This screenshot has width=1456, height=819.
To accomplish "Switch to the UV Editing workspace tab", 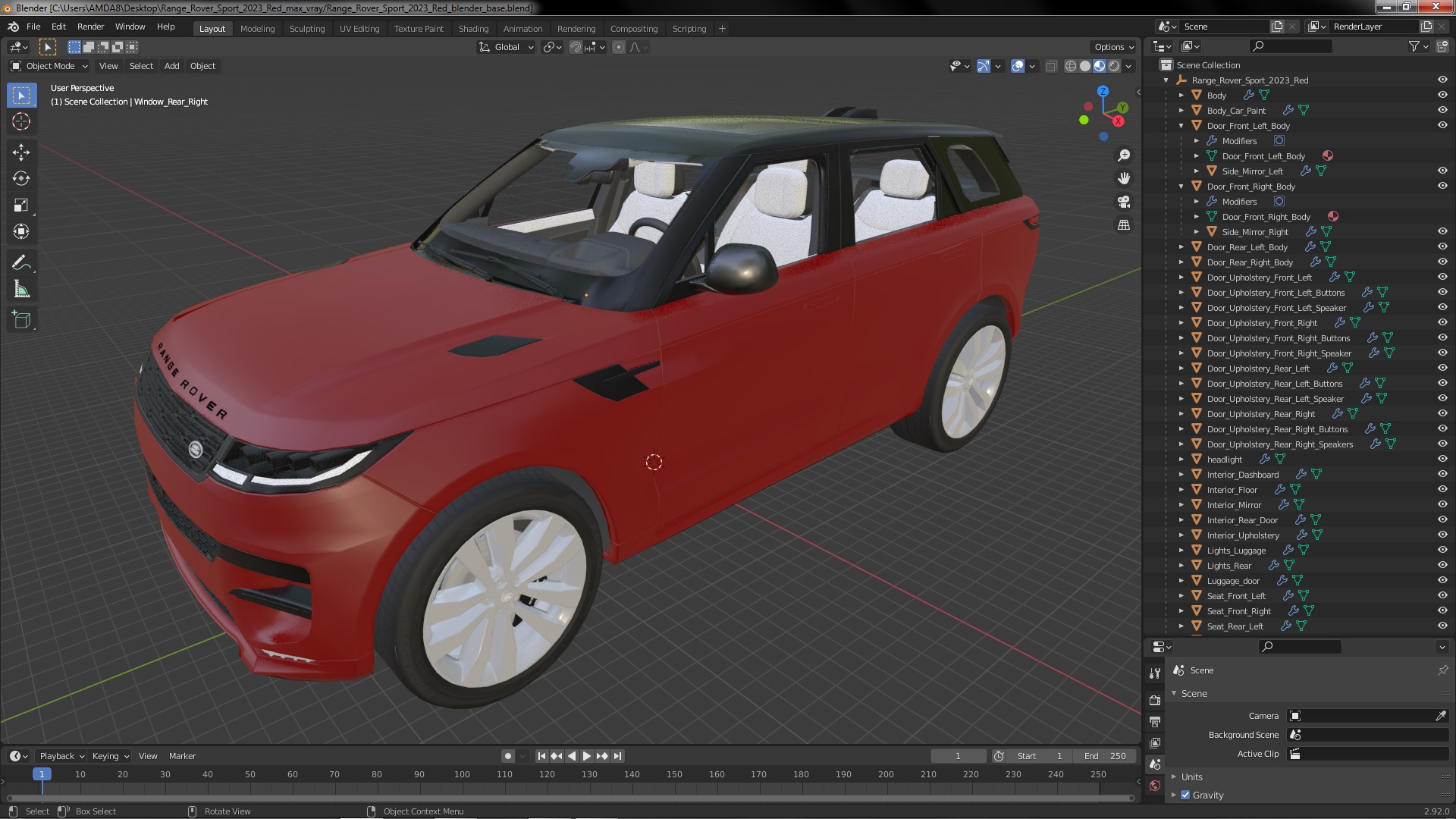I will (359, 29).
